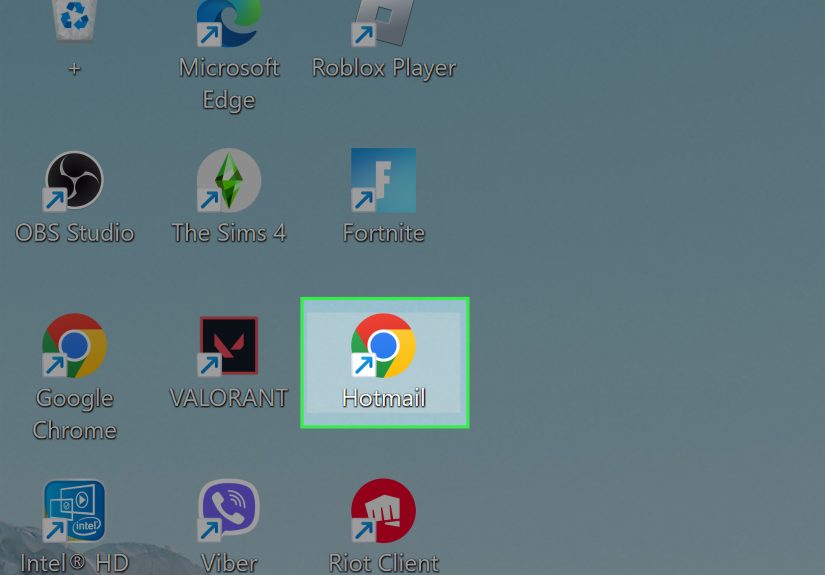The height and width of the screenshot is (575, 825).
Task: Select the Microsoft Edge shortcut icon
Action: (x=228, y=23)
